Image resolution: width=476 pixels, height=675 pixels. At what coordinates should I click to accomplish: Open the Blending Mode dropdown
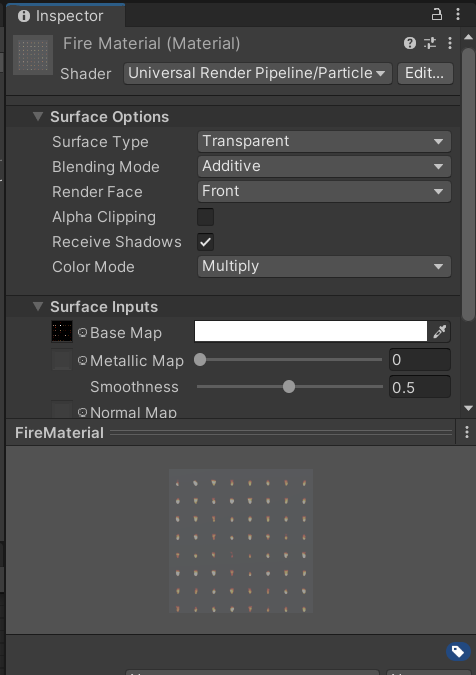click(x=324, y=167)
